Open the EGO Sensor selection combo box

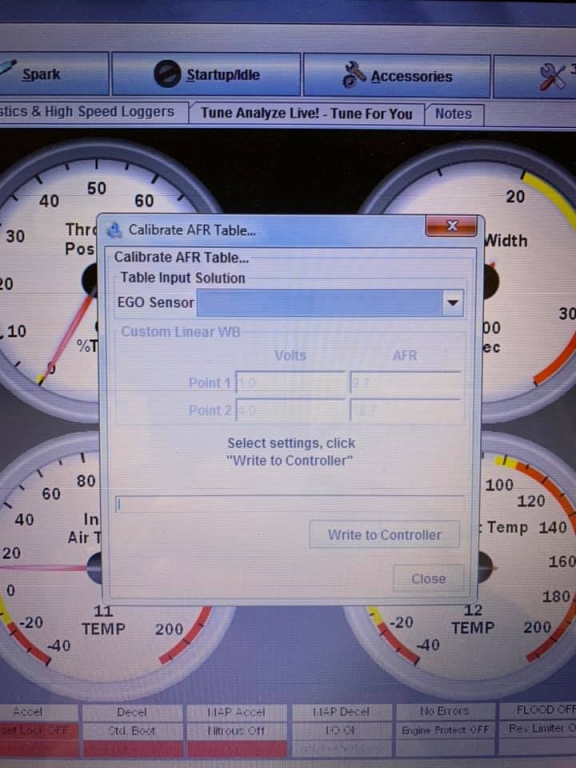point(330,303)
